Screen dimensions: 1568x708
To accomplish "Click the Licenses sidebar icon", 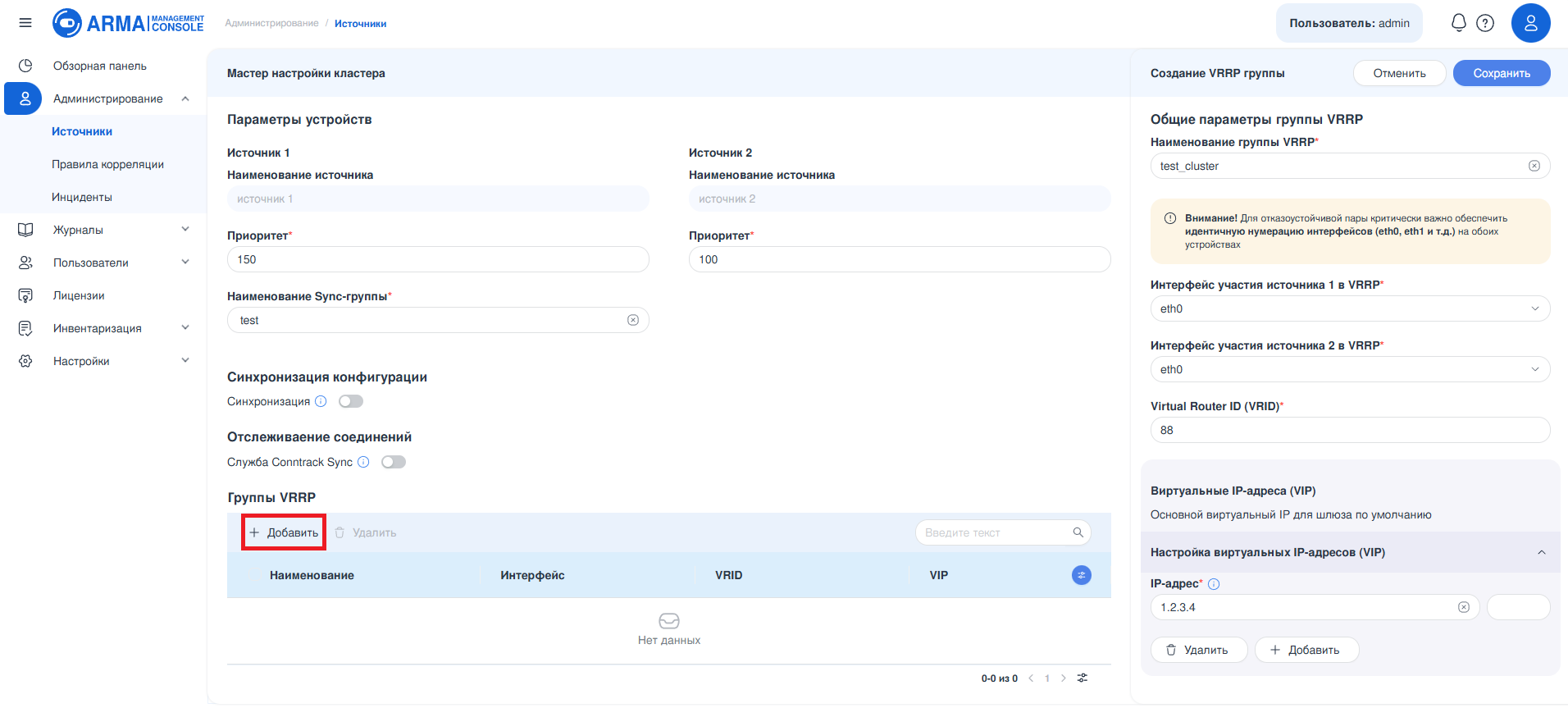I will (25, 295).
